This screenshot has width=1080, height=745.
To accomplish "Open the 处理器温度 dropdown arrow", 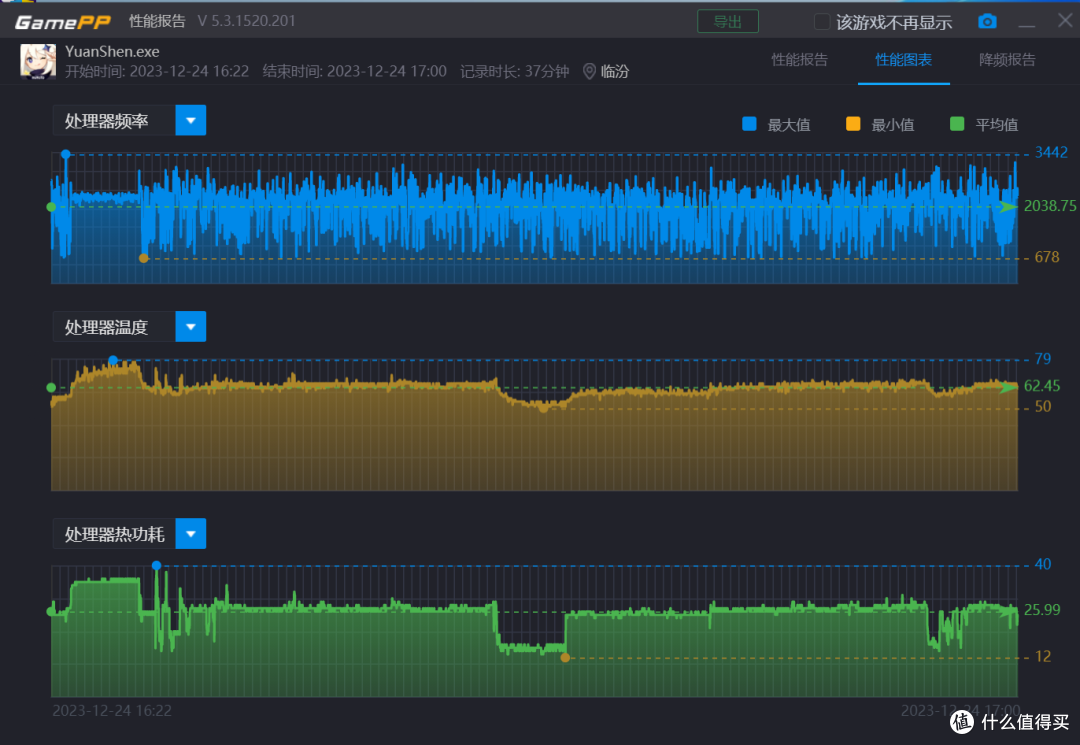I will click(191, 326).
